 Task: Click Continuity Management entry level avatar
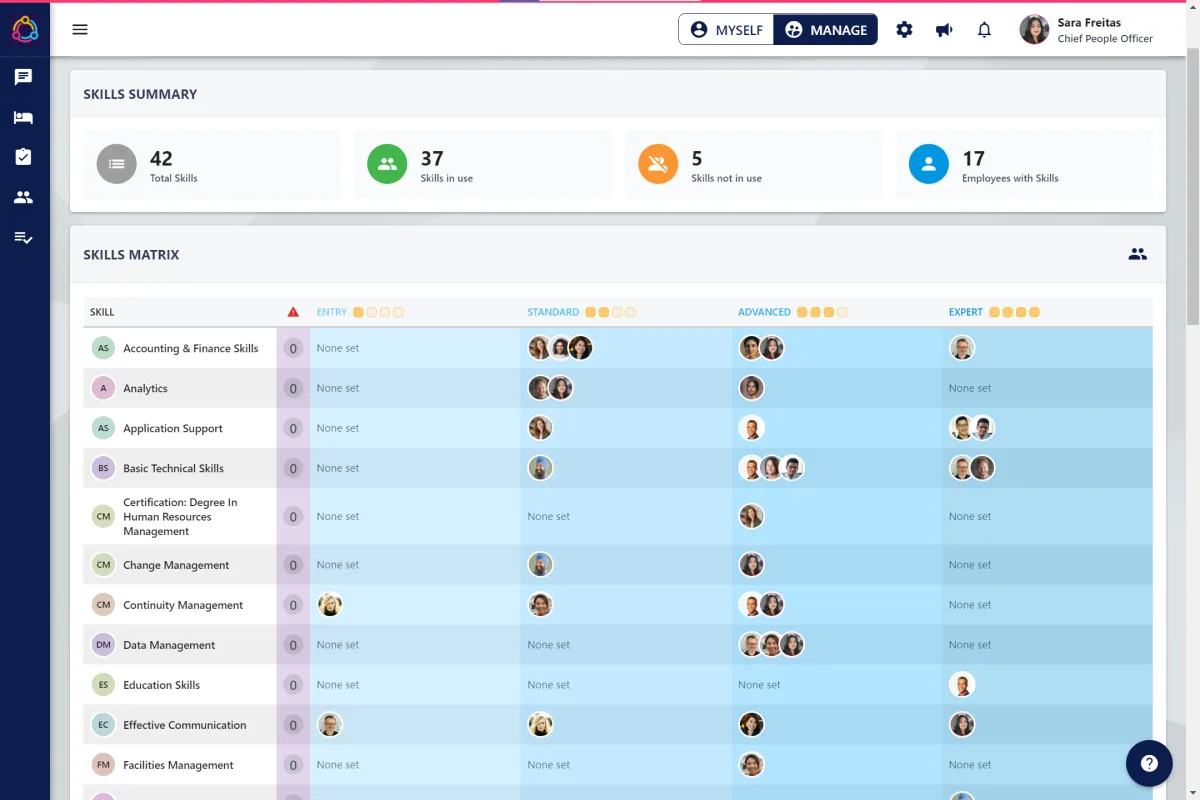click(330, 605)
